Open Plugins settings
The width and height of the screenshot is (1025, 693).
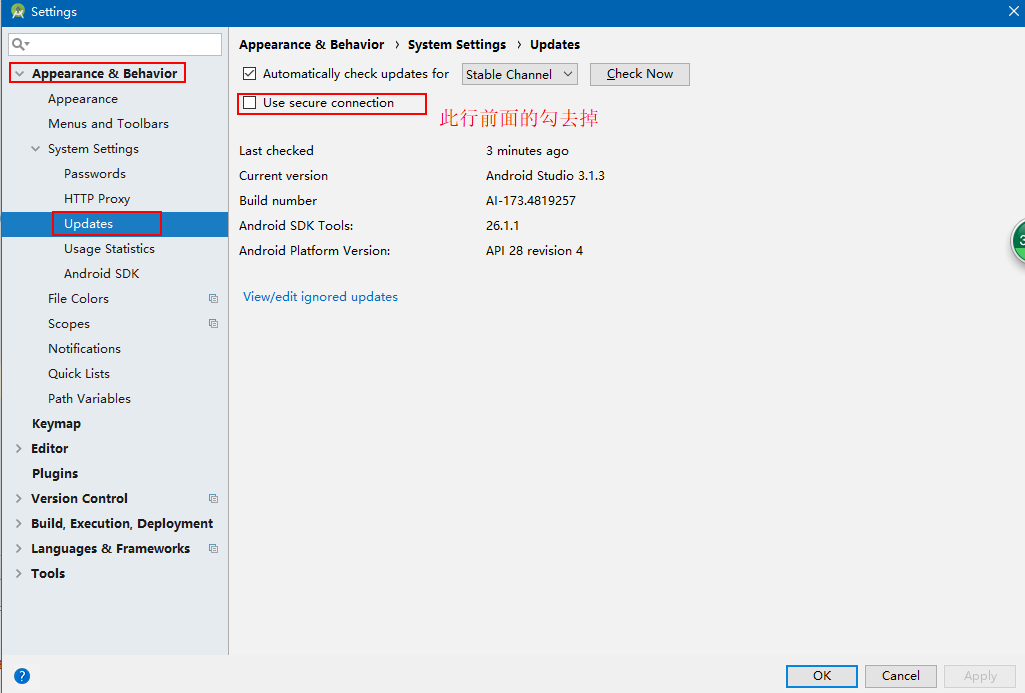pyautogui.click(x=55, y=473)
